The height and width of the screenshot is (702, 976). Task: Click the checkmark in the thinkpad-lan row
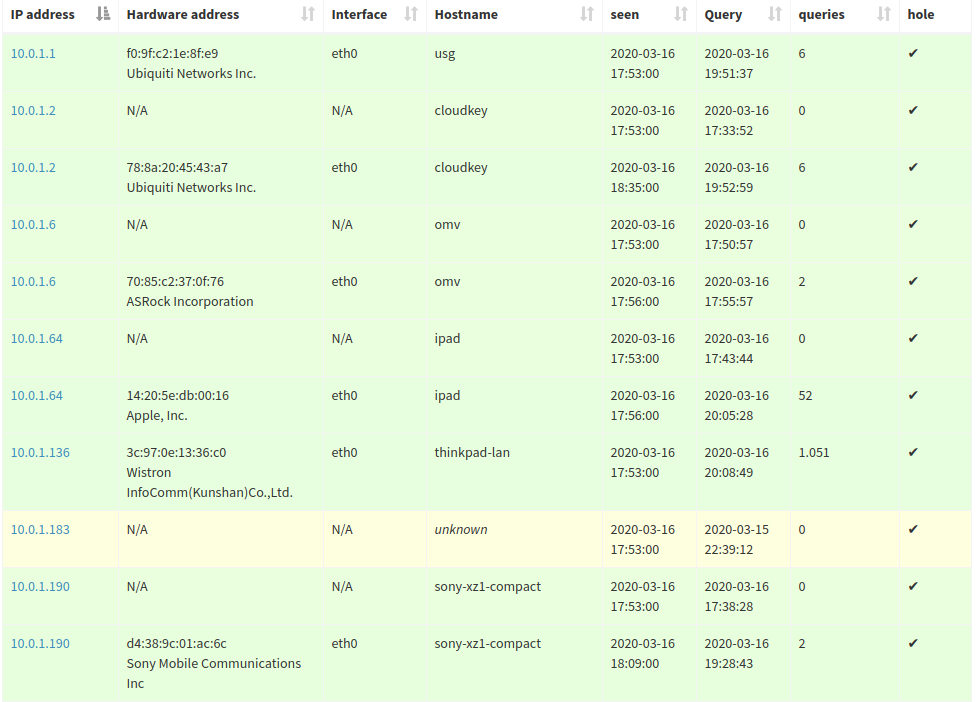(913, 452)
